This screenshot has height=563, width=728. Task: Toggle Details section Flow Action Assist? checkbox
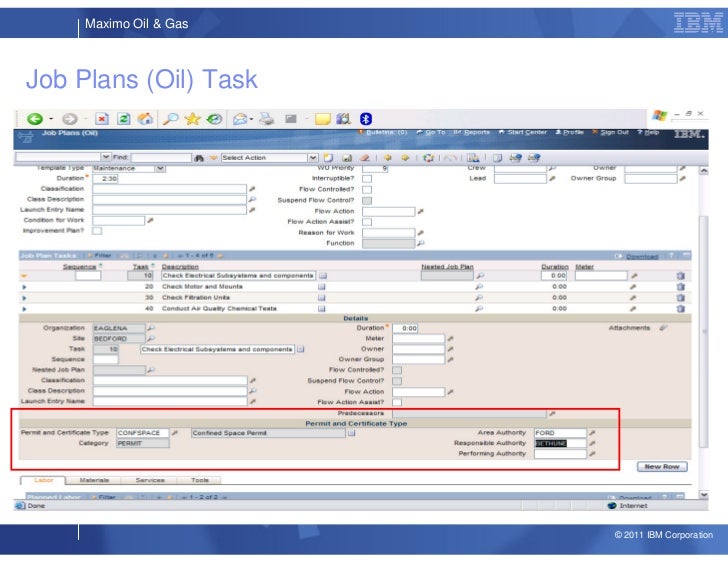pos(397,402)
